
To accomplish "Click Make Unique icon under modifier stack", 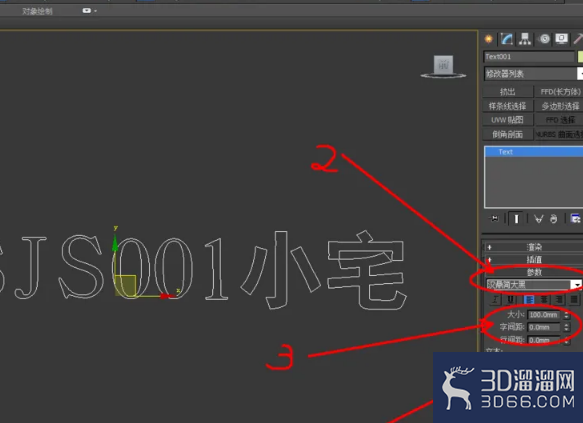I will (x=538, y=219).
